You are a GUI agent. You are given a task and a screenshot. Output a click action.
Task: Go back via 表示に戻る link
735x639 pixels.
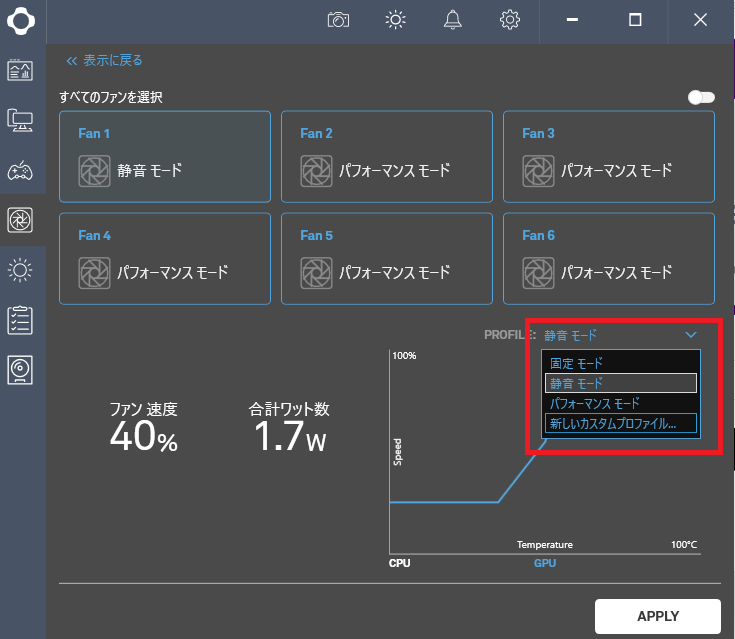coord(104,60)
